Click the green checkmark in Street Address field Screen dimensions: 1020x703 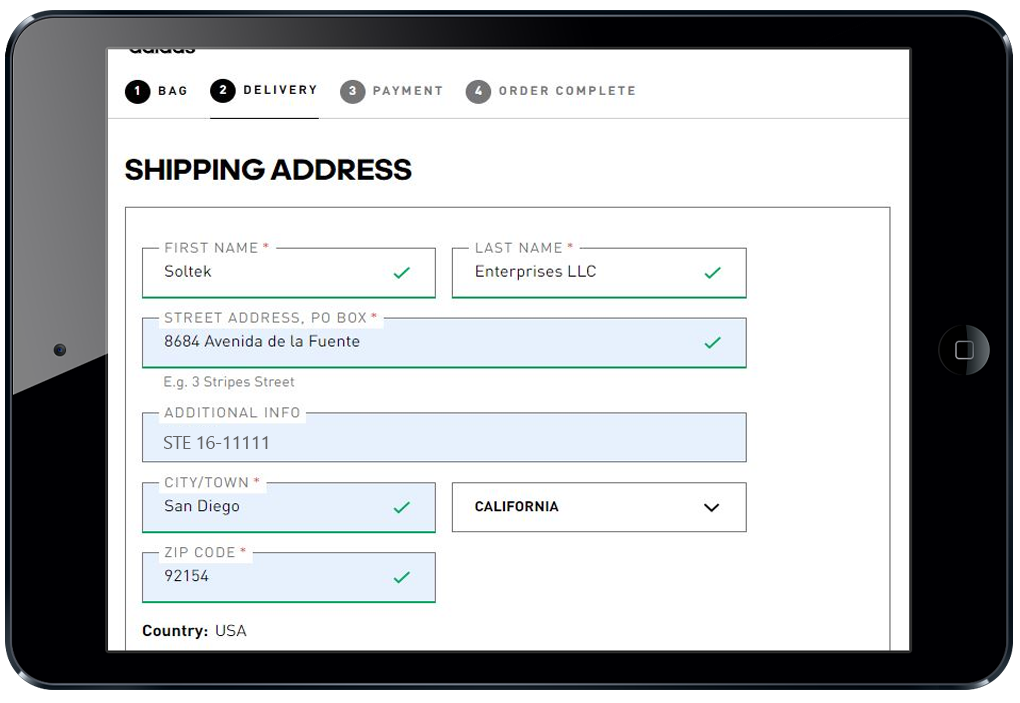[x=712, y=342]
